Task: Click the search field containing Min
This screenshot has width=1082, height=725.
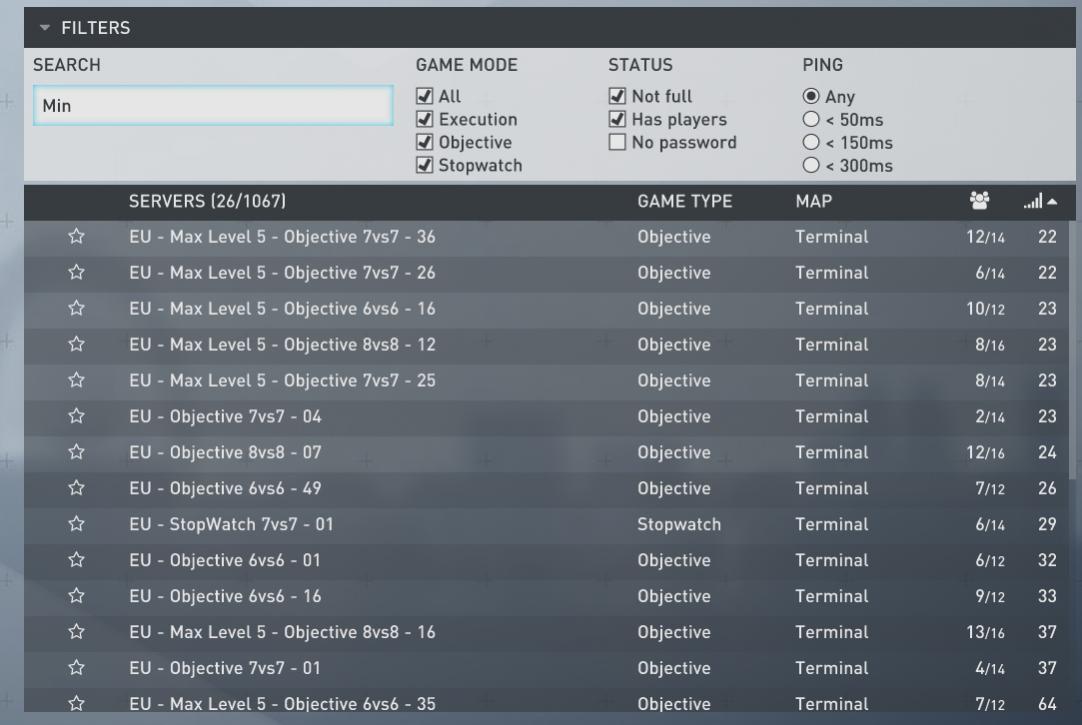Action: click(x=210, y=105)
